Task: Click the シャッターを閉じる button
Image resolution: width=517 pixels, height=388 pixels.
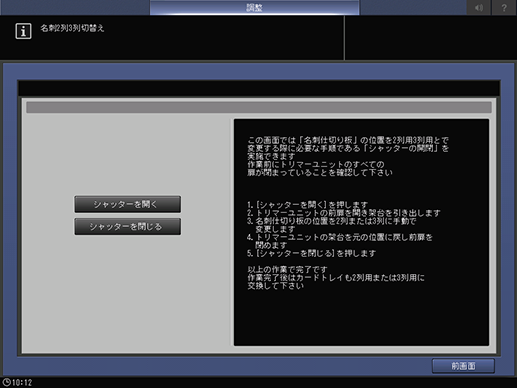Action: pyautogui.click(x=128, y=227)
